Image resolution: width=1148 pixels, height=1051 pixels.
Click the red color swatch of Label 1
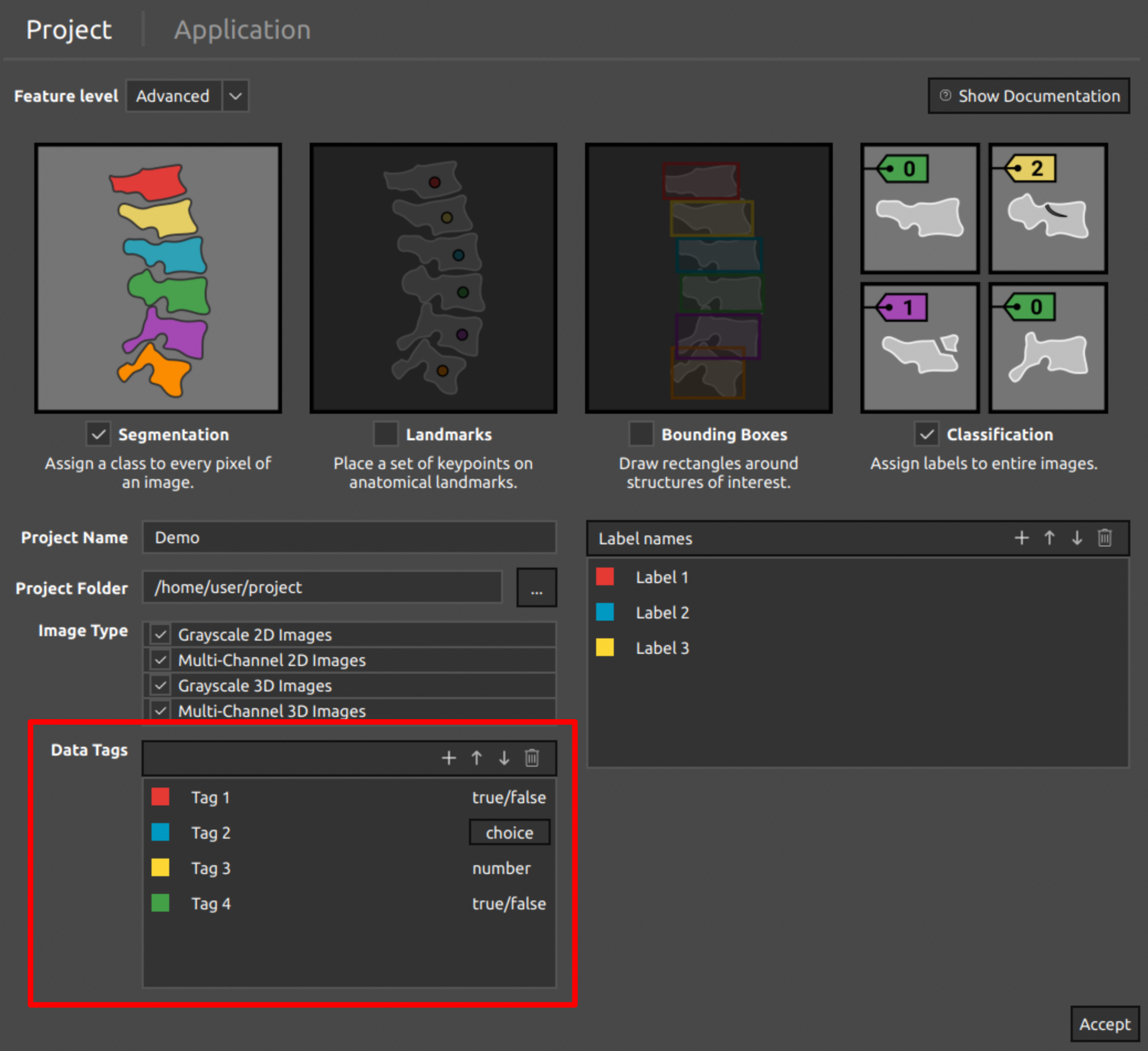tap(605, 576)
